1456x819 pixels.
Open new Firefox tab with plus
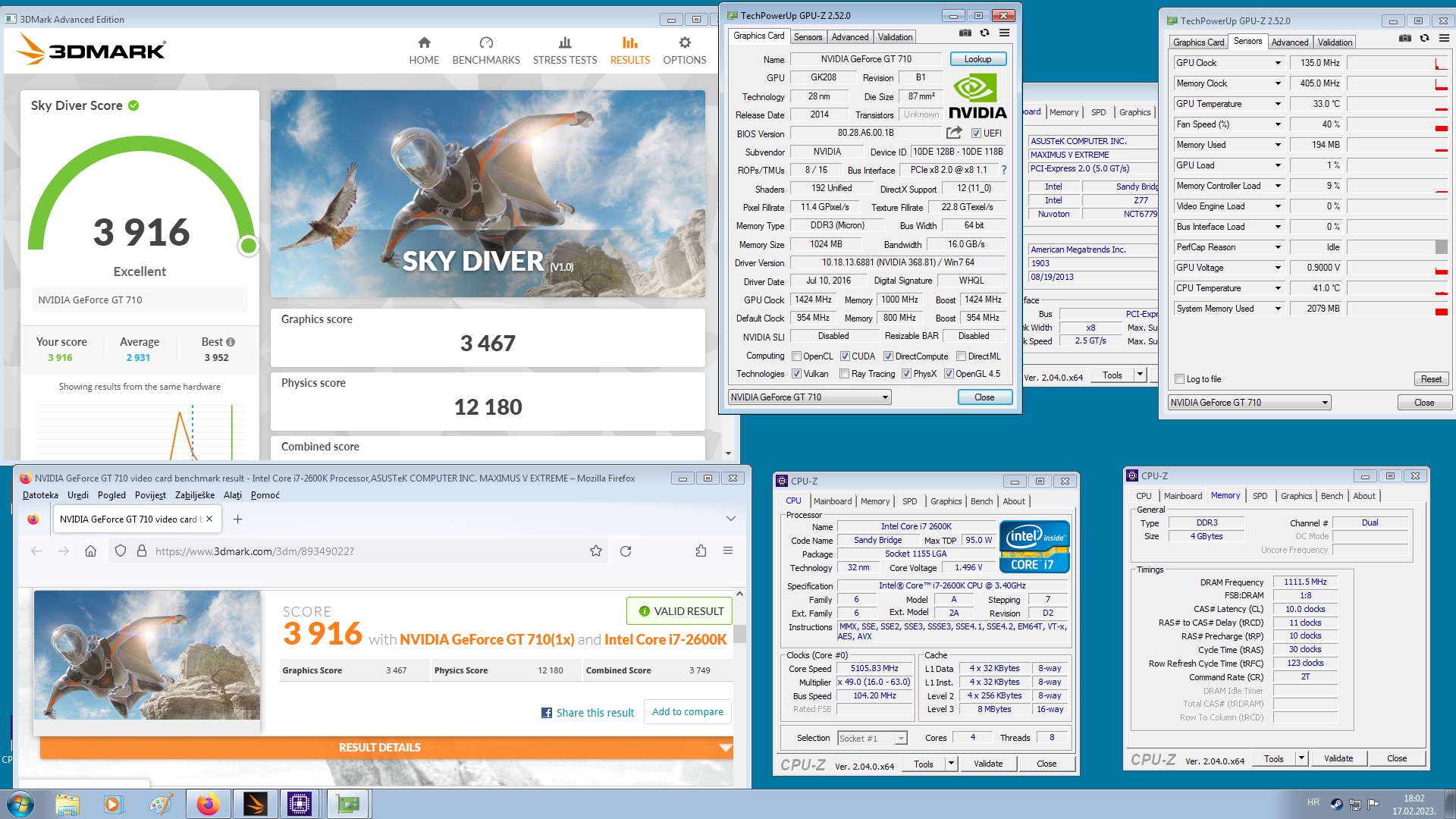pyautogui.click(x=237, y=519)
